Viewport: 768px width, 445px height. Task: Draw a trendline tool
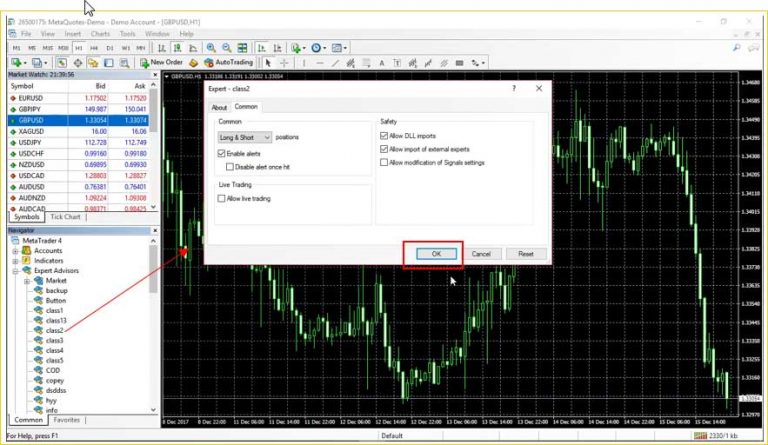pyautogui.click(x=335, y=63)
